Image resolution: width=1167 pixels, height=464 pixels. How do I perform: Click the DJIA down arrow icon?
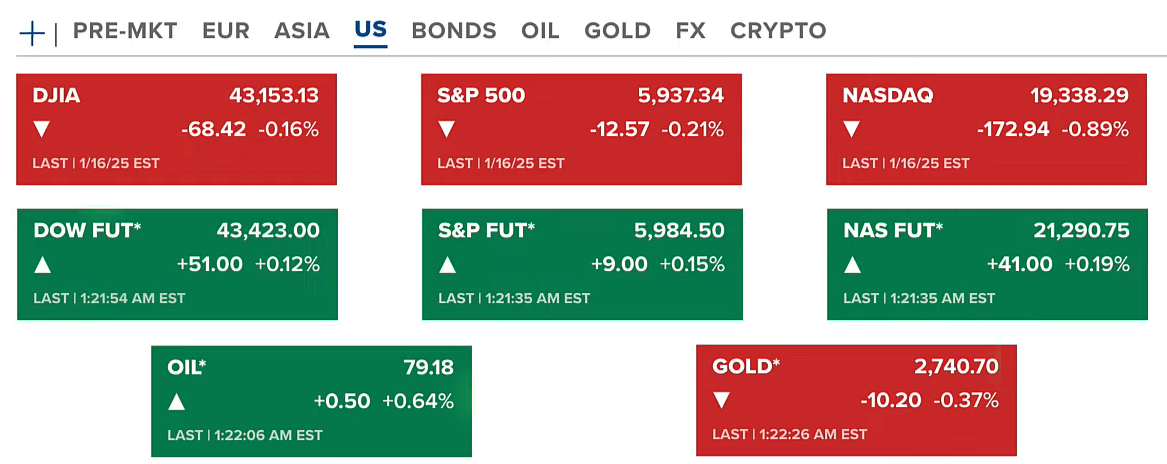pyautogui.click(x=42, y=129)
